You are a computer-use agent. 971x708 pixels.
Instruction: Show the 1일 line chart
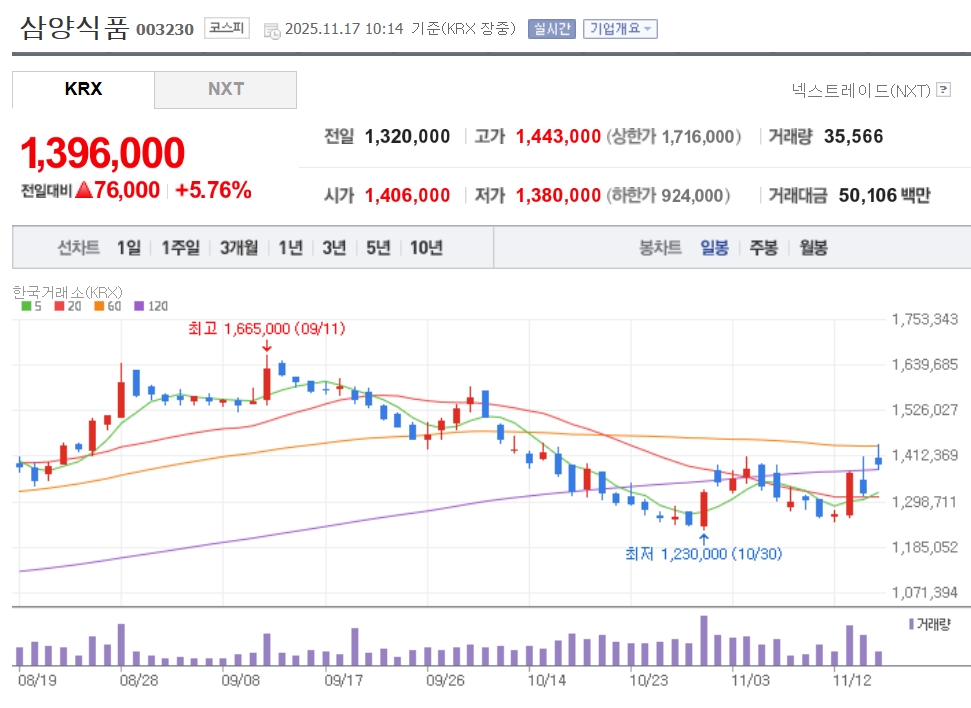(129, 248)
